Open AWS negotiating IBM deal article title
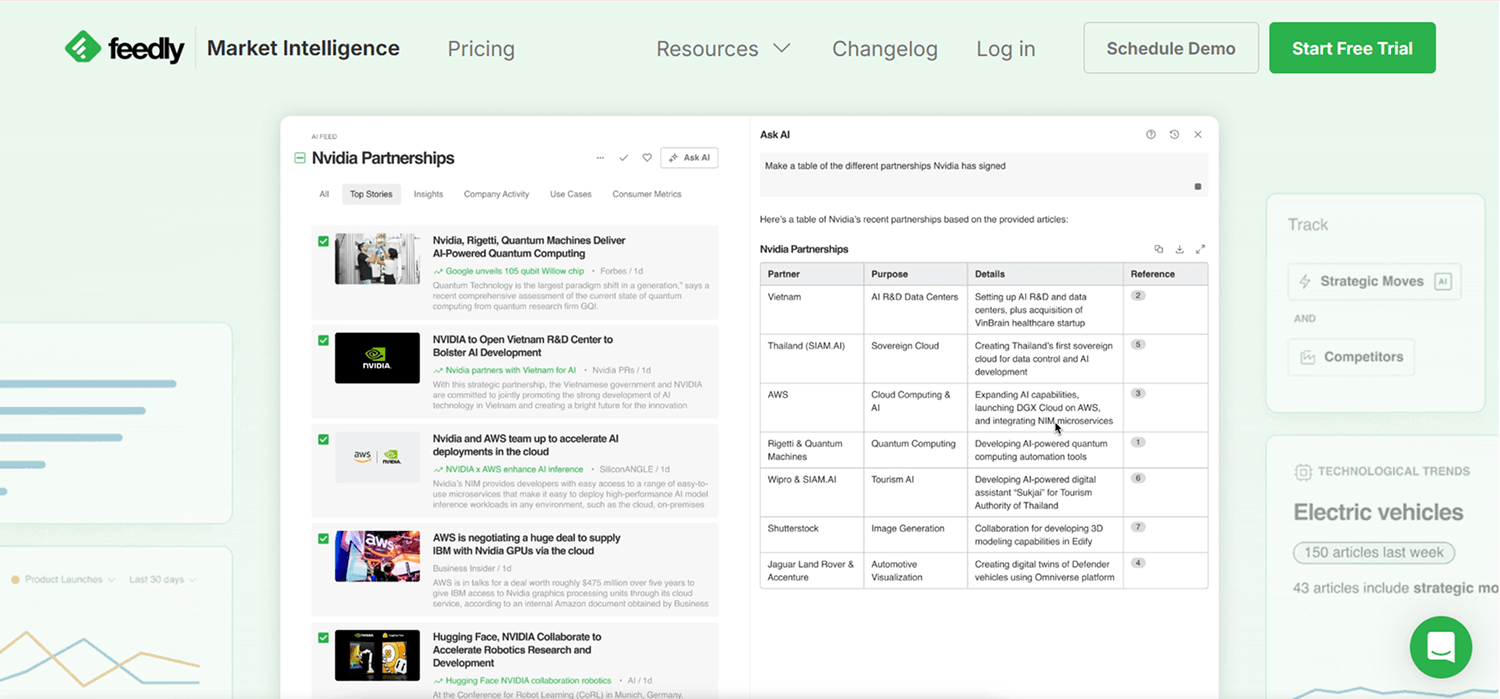This screenshot has height=699, width=1500. coord(527,544)
